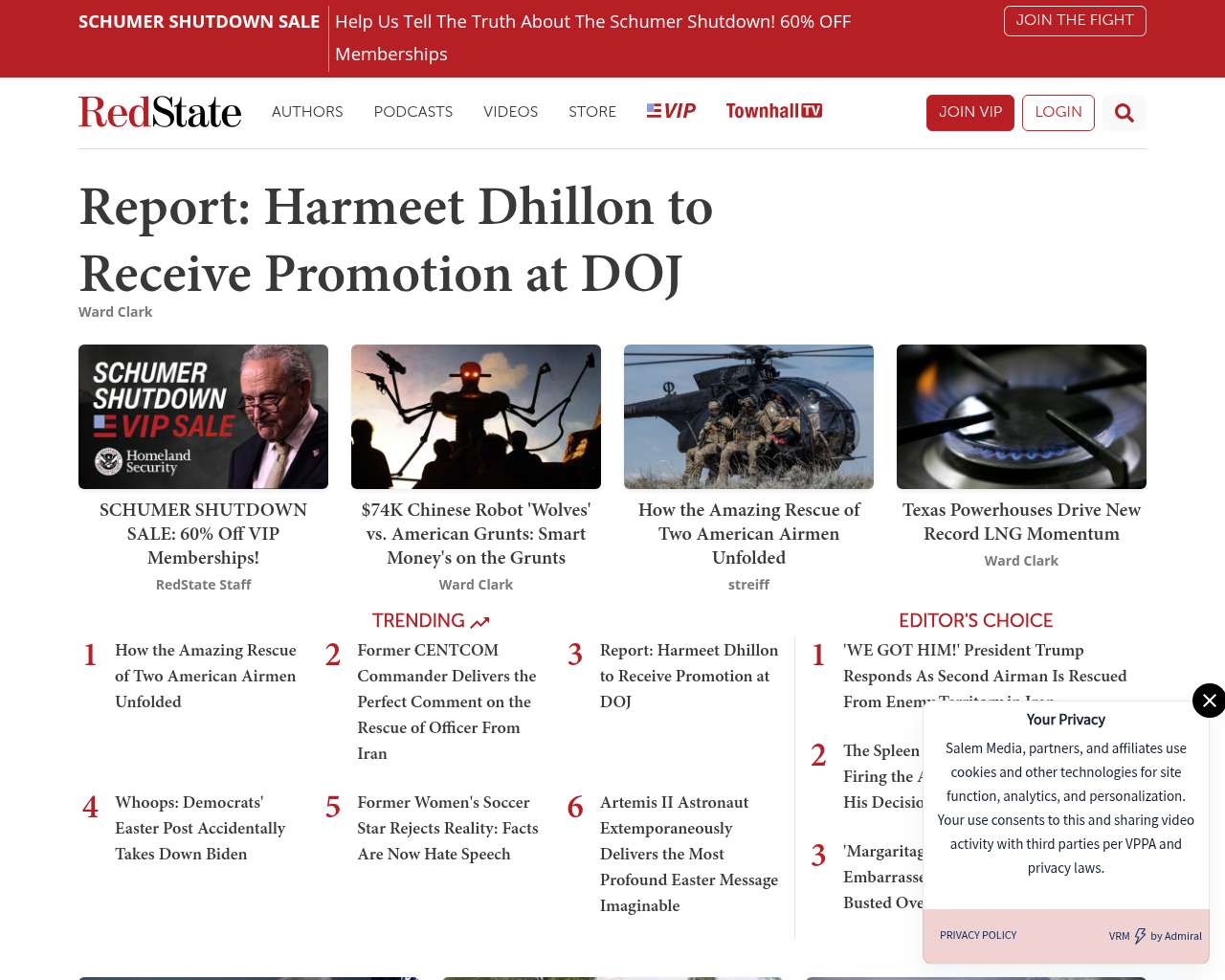1225x980 pixels.
Task: Open the Podcasts menu item
Action: point(413,112)
